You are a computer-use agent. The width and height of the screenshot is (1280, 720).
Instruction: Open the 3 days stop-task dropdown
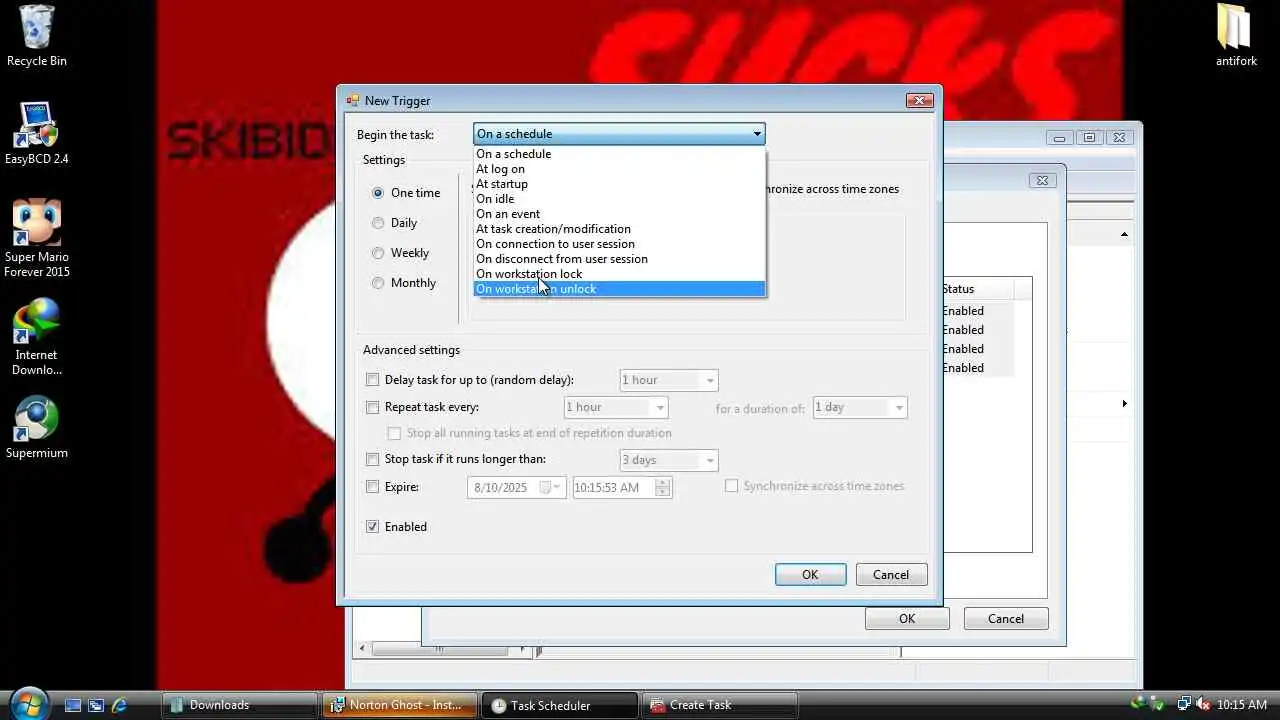point(669,460)
